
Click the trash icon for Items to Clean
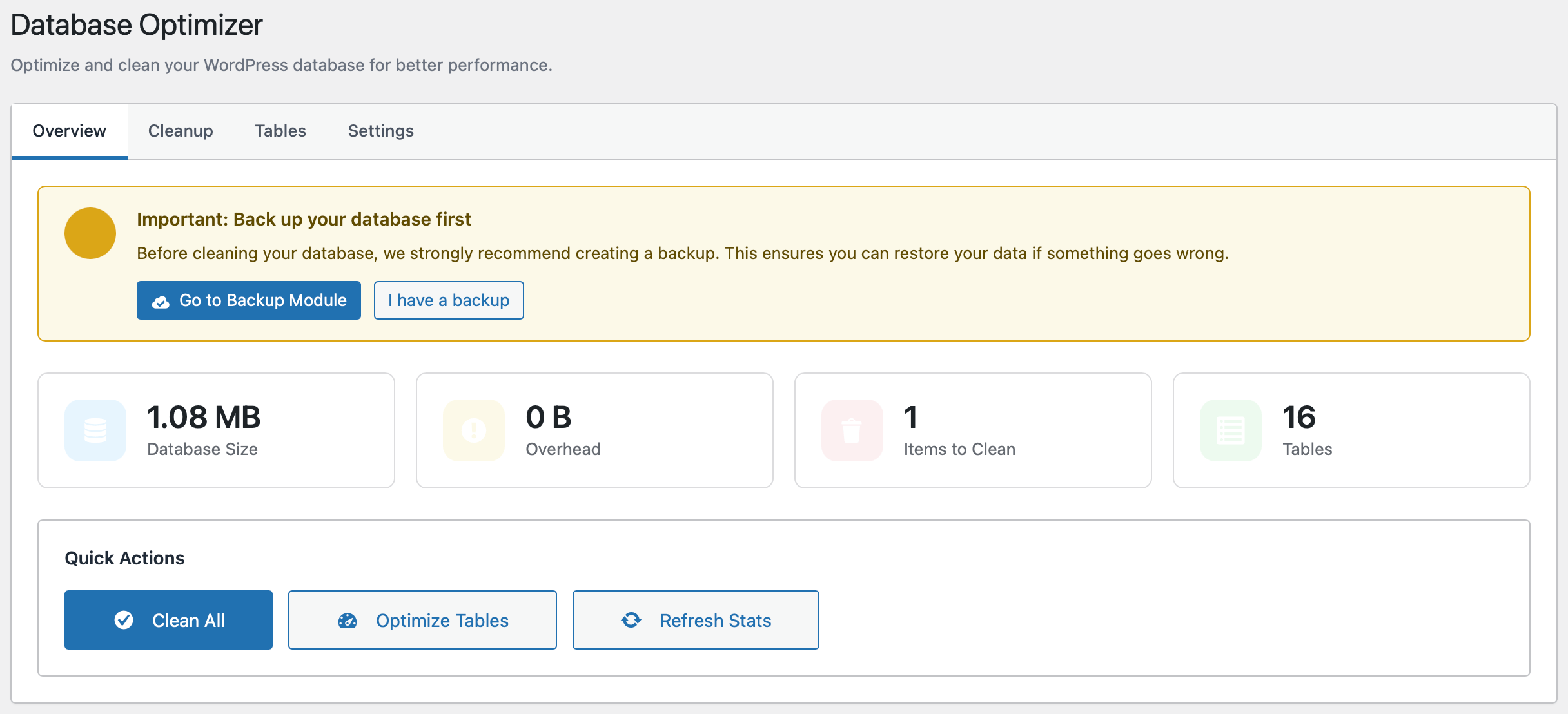pyautogui.click(x=852, y=430)
